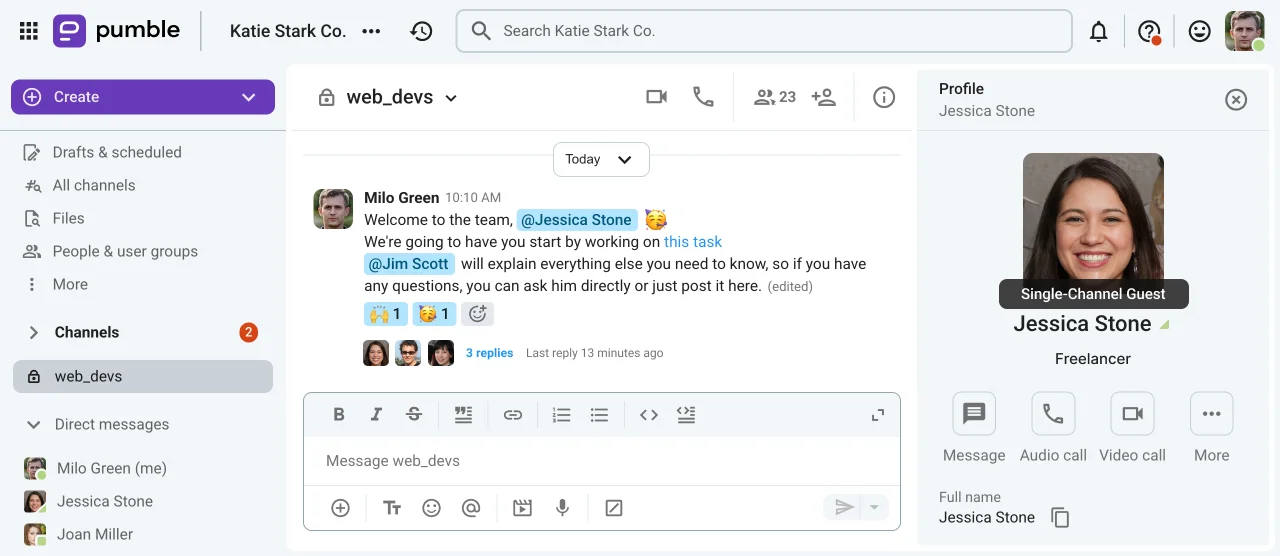Open Files in sidebar

point(68,218)
